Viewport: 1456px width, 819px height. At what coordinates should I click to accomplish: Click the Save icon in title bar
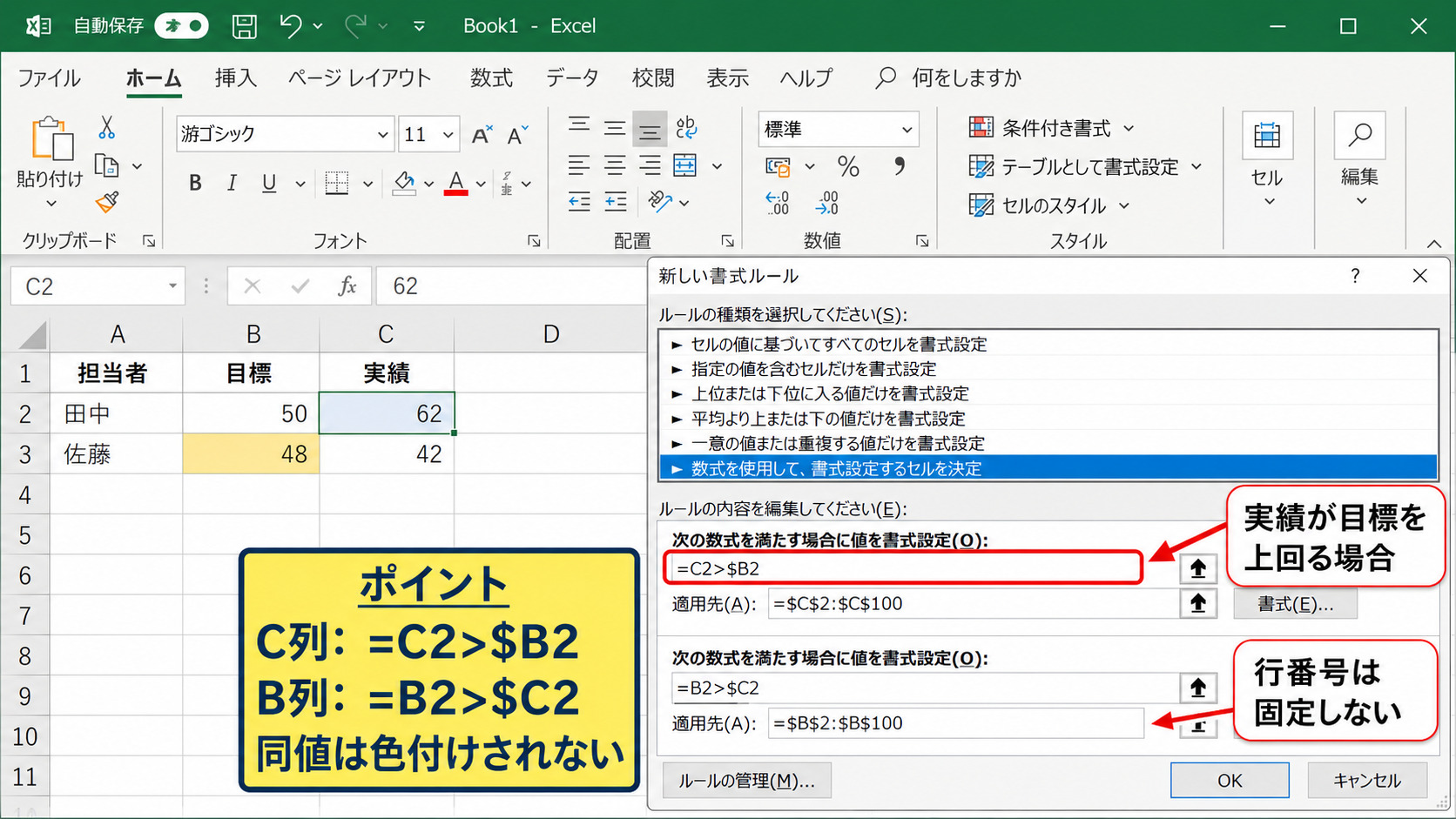[244, 26]
